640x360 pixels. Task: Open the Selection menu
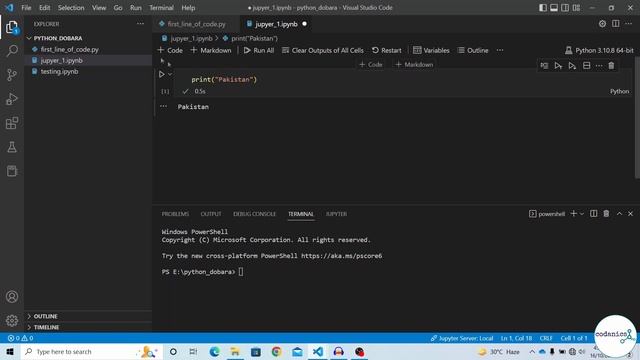[71, 8]
